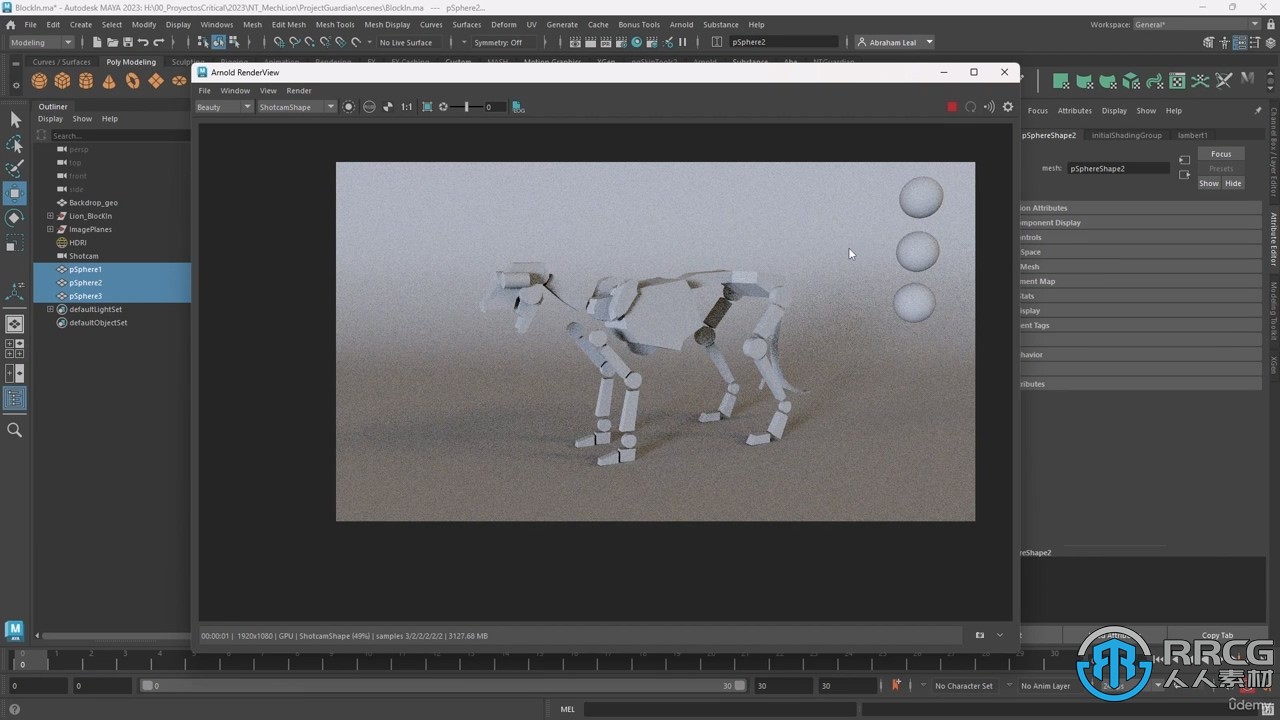This screenshot has width=1280, height=720.
Task: Open the Abraham Leal account dropdown
Action: pos(895,42)
